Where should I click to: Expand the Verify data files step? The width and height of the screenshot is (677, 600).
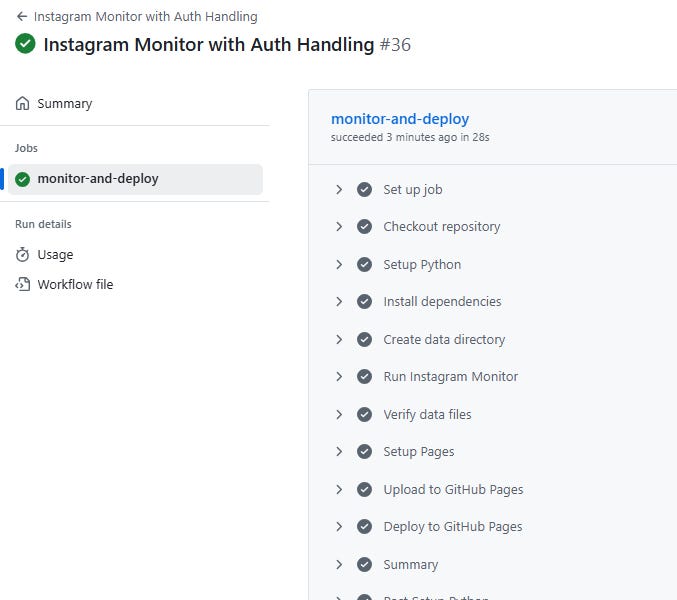tap(339, 415)
